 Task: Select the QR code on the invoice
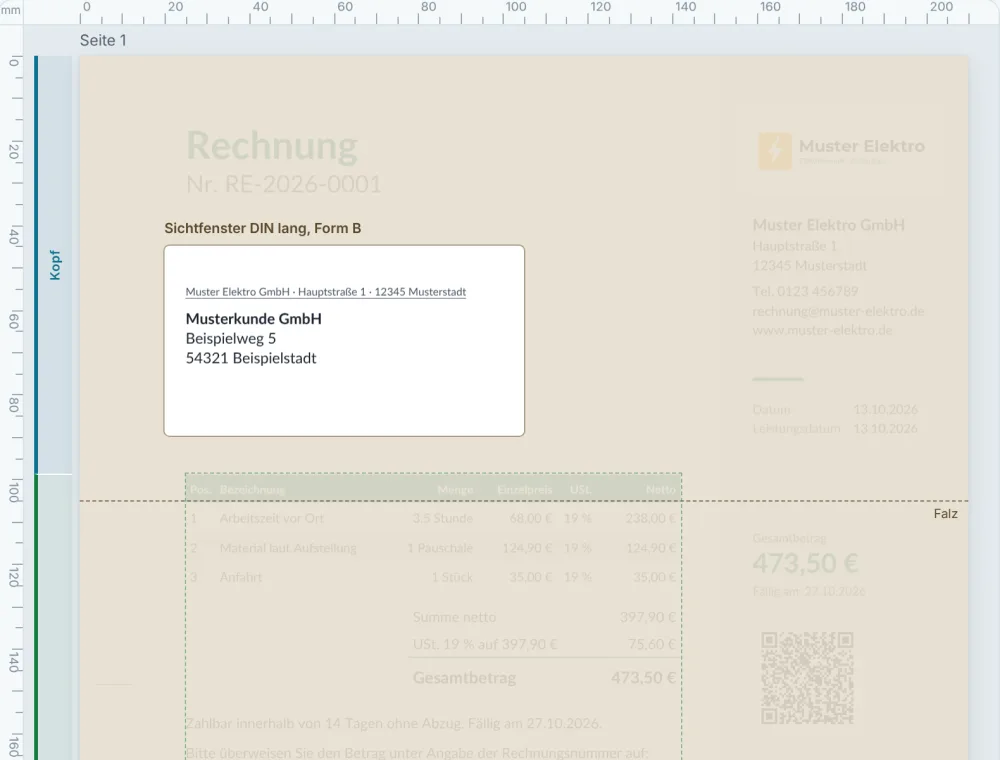(x=807, y=678)
